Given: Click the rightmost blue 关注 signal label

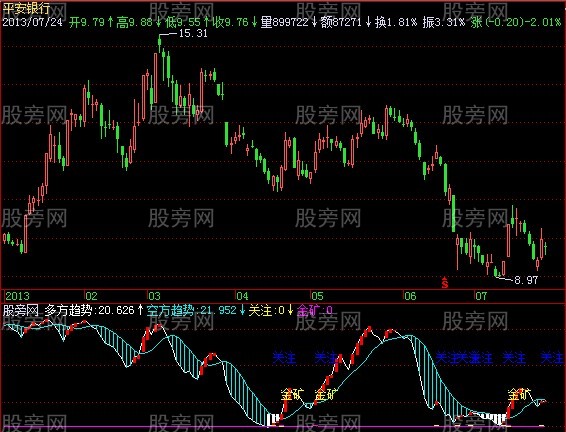Looking at the screenshot, I should click(x=552, y=358).
